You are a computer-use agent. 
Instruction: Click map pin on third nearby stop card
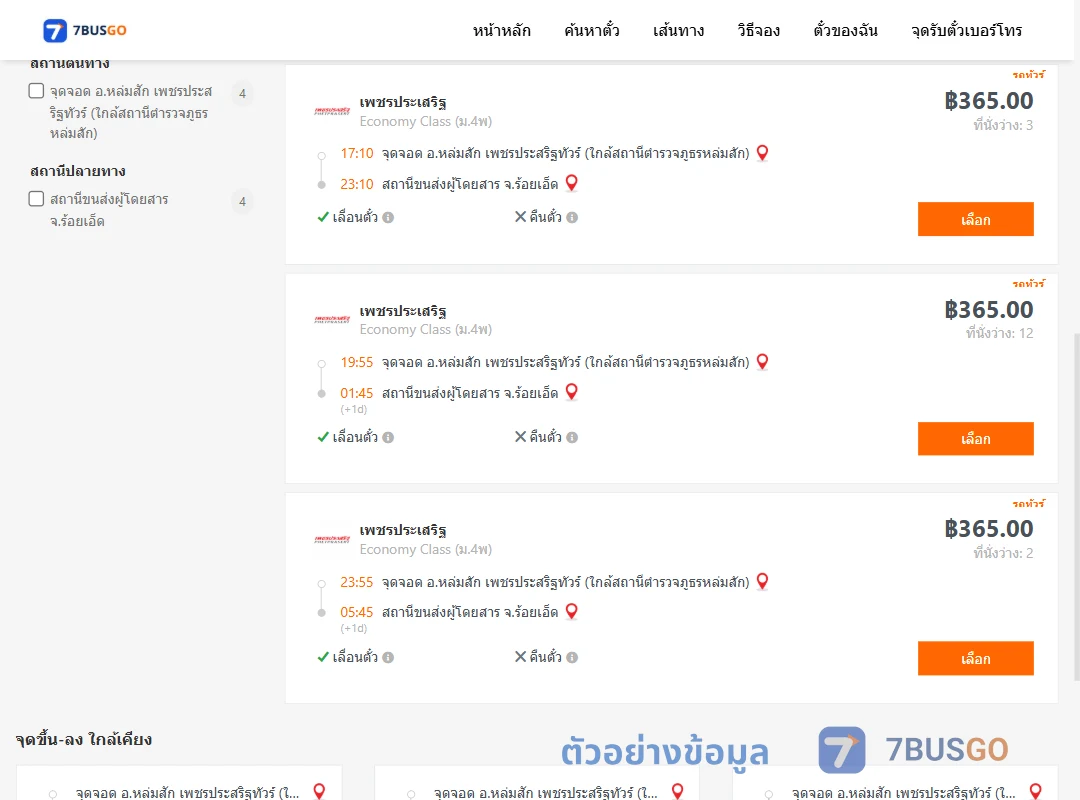coord(1035,791)
